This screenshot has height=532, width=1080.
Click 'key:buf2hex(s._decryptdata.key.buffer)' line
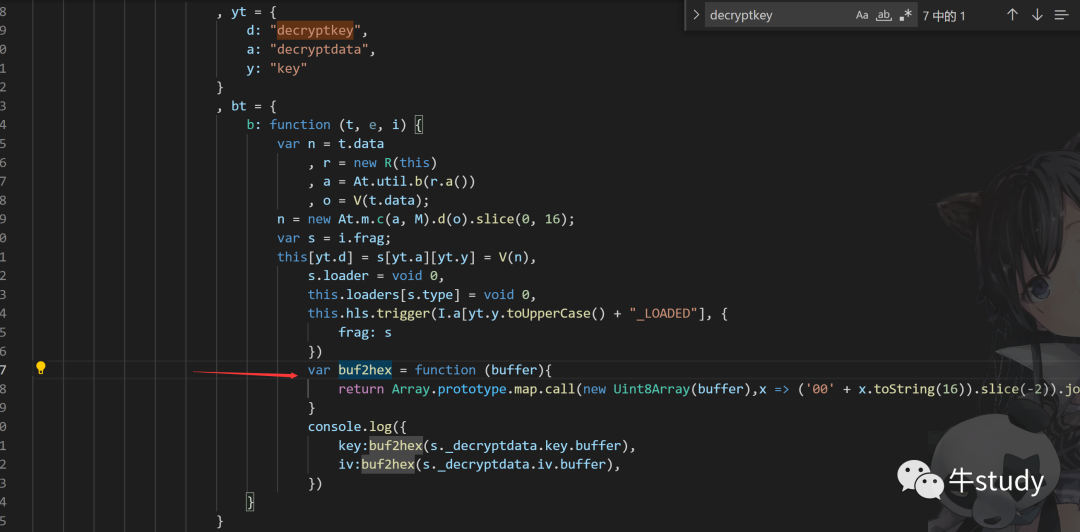pyautogui.click(x=487, y=445)
